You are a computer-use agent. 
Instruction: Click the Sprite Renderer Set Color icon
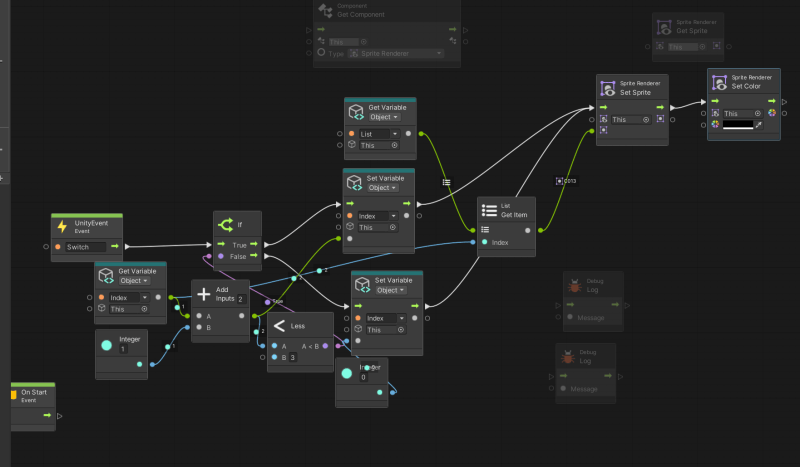coord(719,82)
